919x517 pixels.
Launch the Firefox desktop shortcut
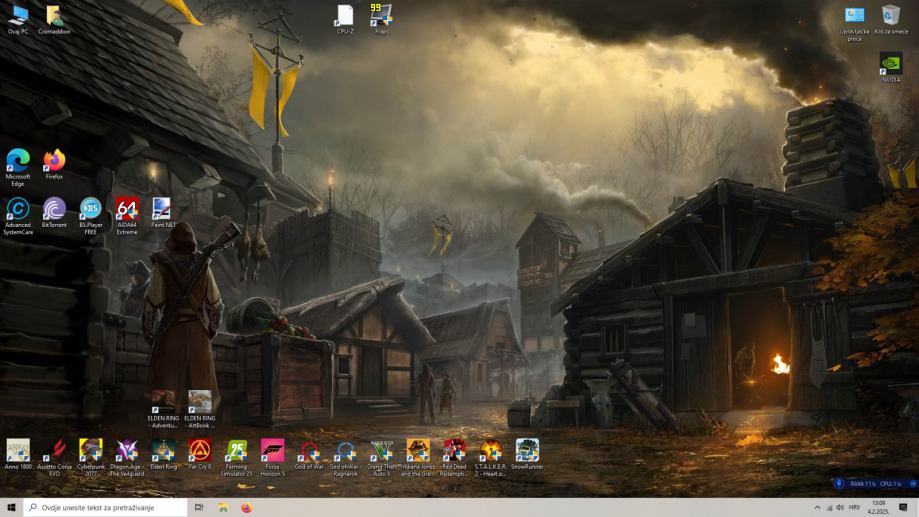[54, 164]
